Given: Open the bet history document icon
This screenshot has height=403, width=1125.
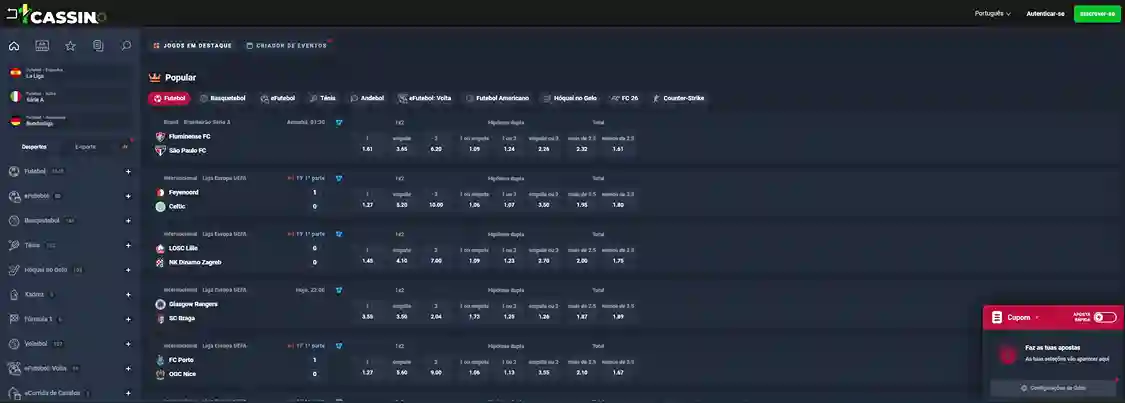Looking at the screenshot, I should tap(98, 46).
